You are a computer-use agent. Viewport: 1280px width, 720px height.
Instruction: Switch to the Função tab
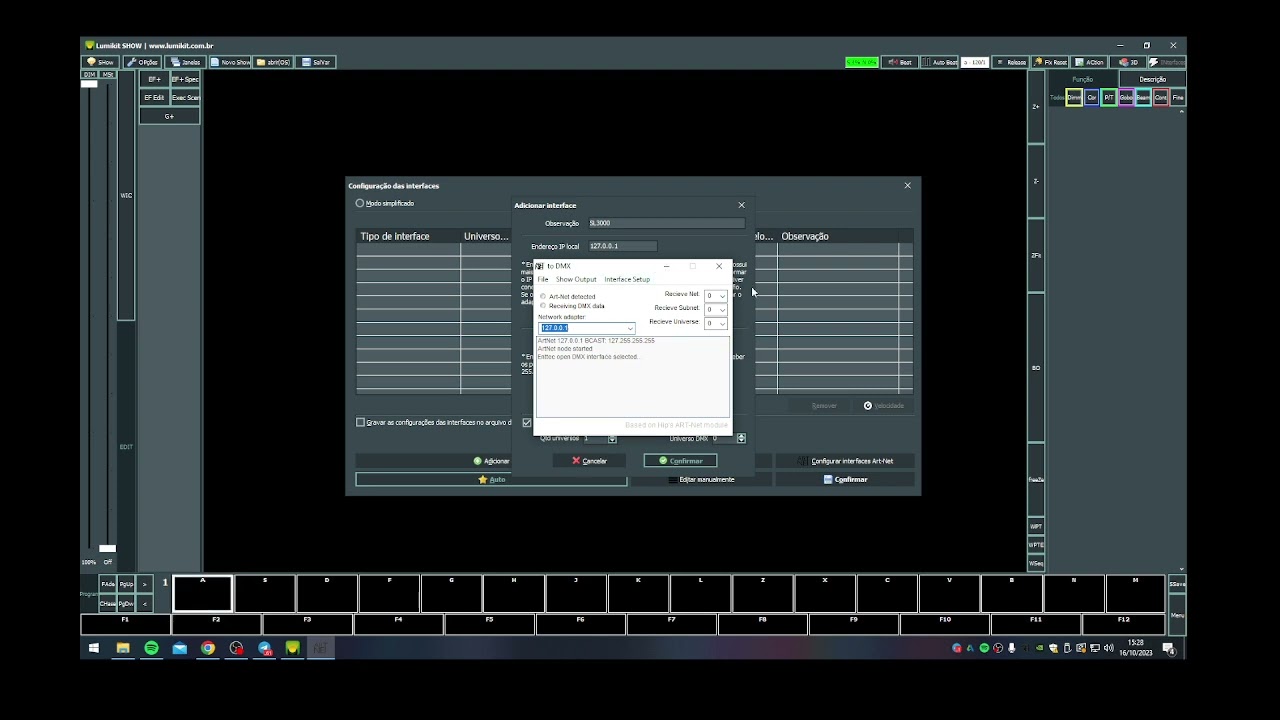[1083, 79]
